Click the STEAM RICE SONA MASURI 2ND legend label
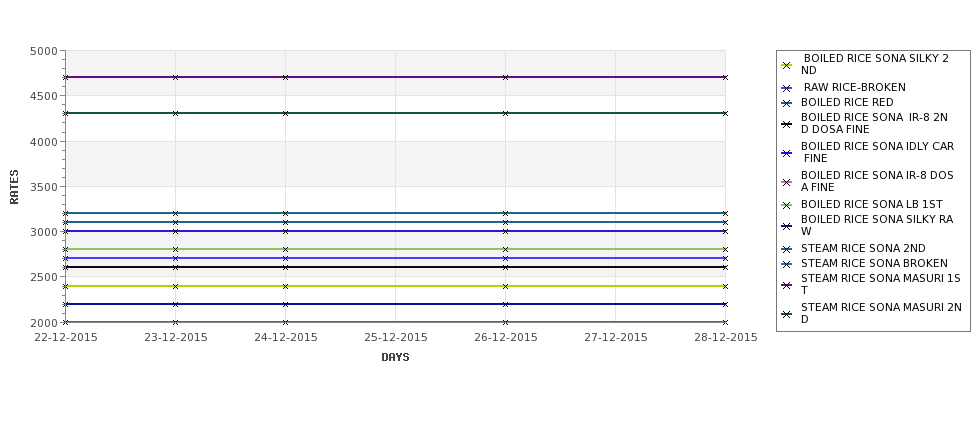The height and width of the screenshot is (429, 975). coord(881,313)
